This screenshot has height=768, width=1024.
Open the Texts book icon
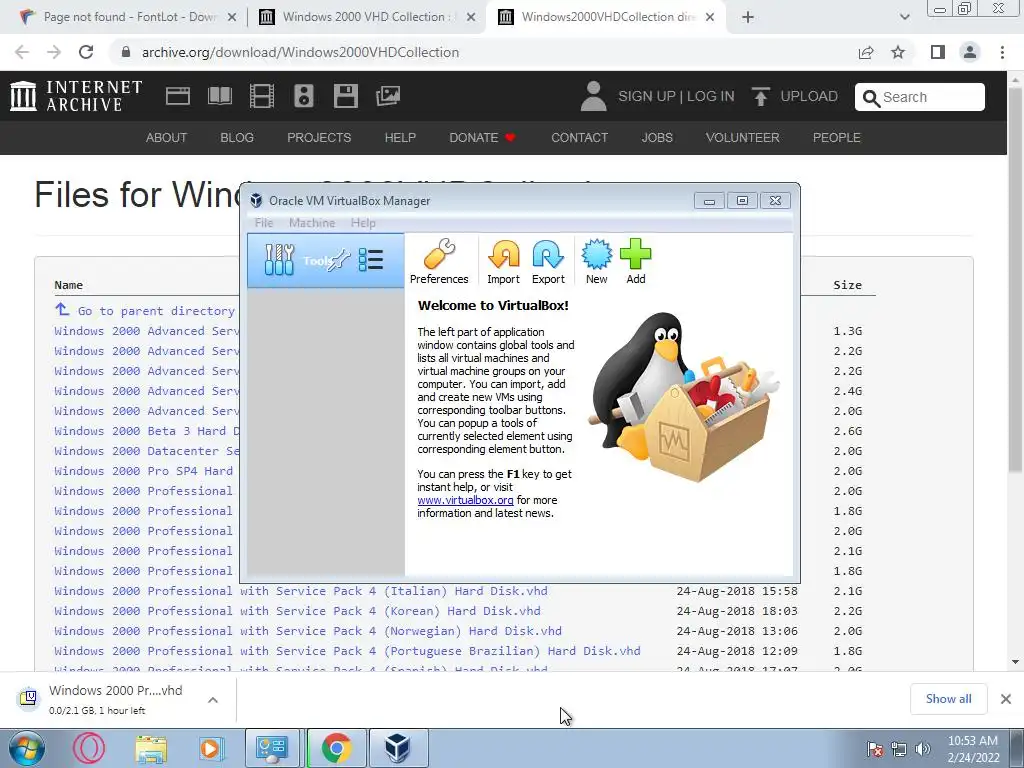(219, 96)
